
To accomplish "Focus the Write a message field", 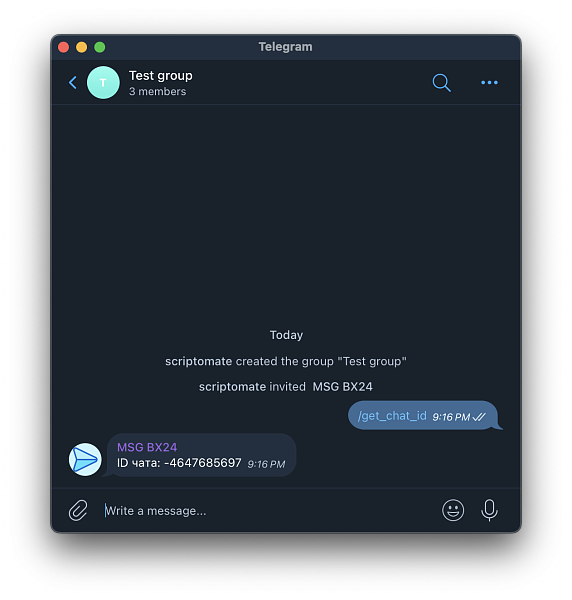I will (x=268, y=510).
